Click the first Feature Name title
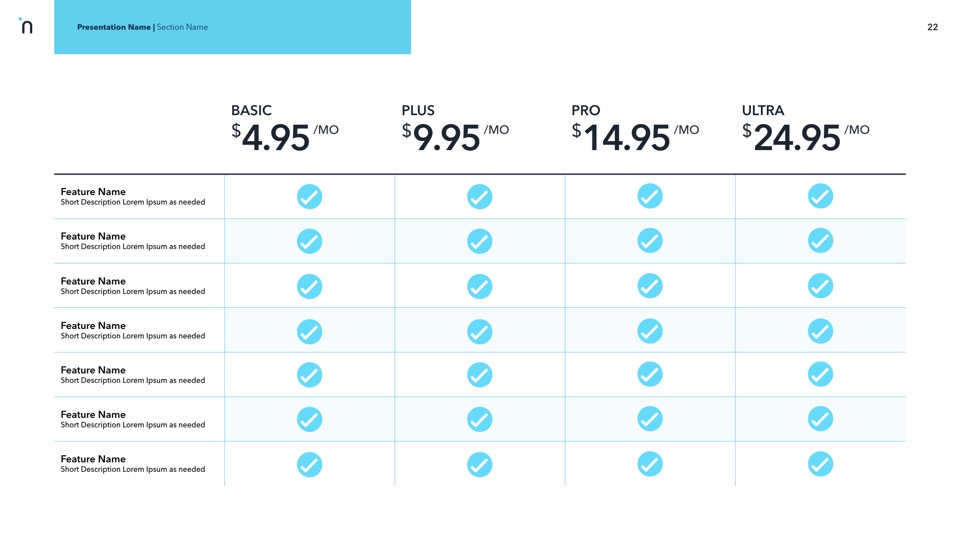Screen dimensions: 960x540 click(93, 191)
